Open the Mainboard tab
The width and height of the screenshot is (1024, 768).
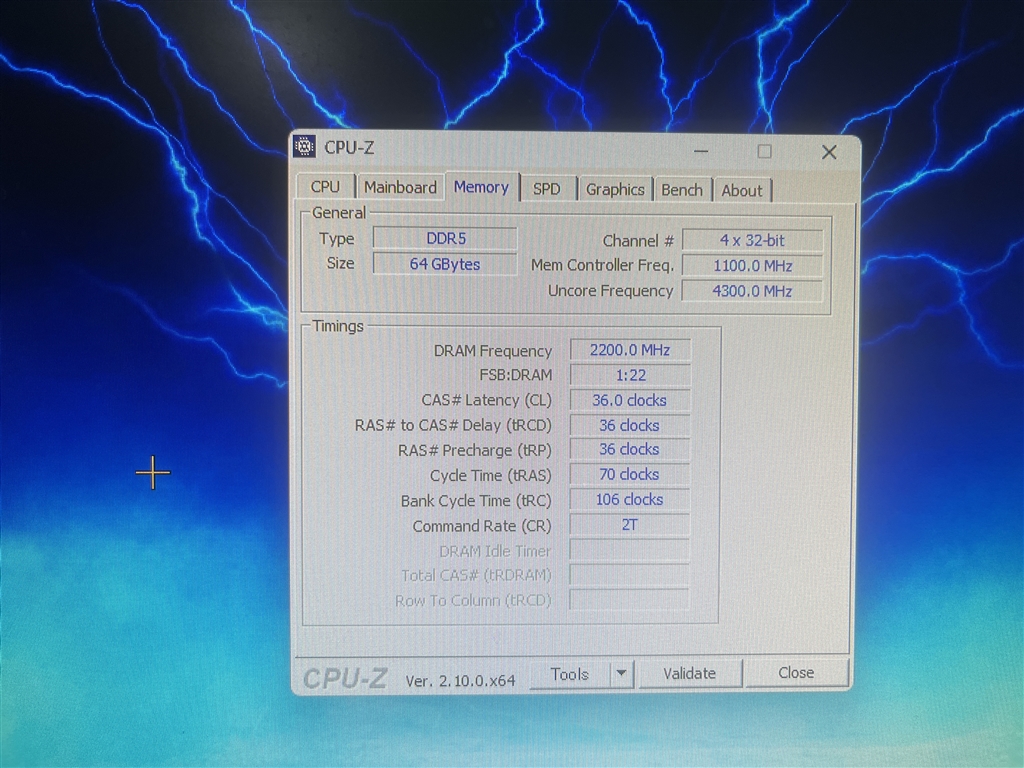pos(400,187)
